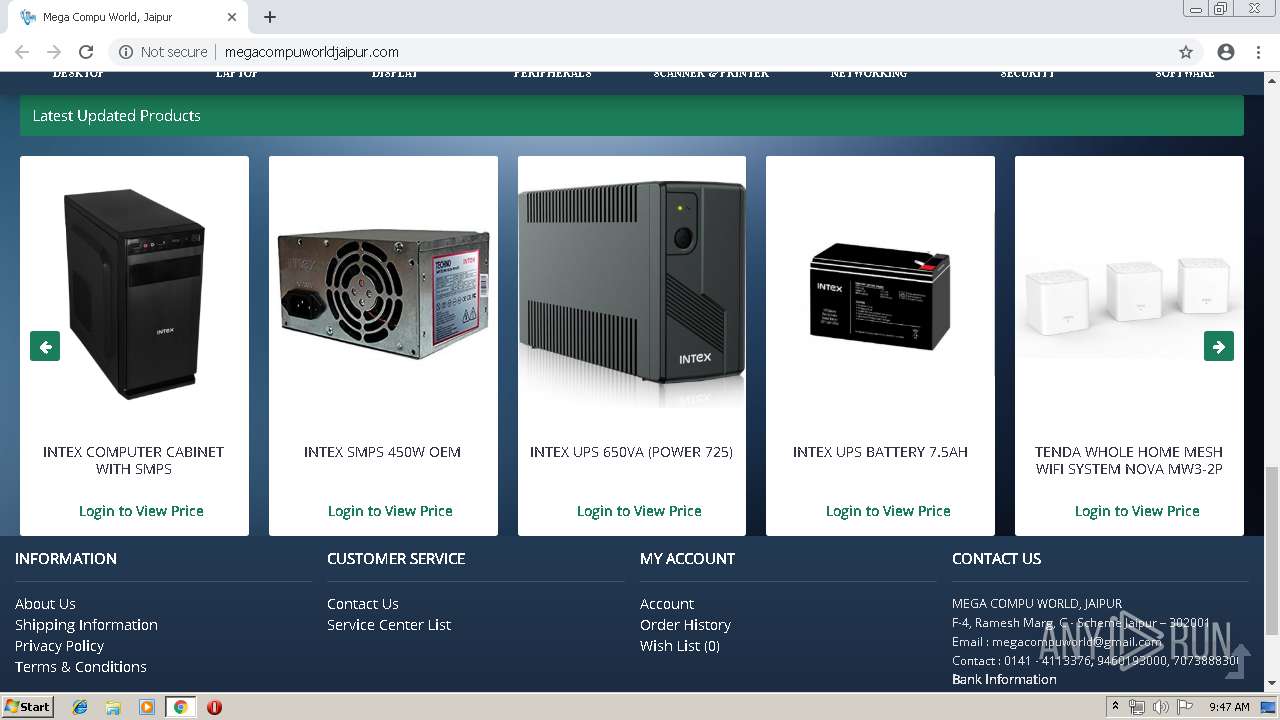The image size is (1280, 720).
Task: Open Chrome profile account icon
Action: tap(1226, 52)
